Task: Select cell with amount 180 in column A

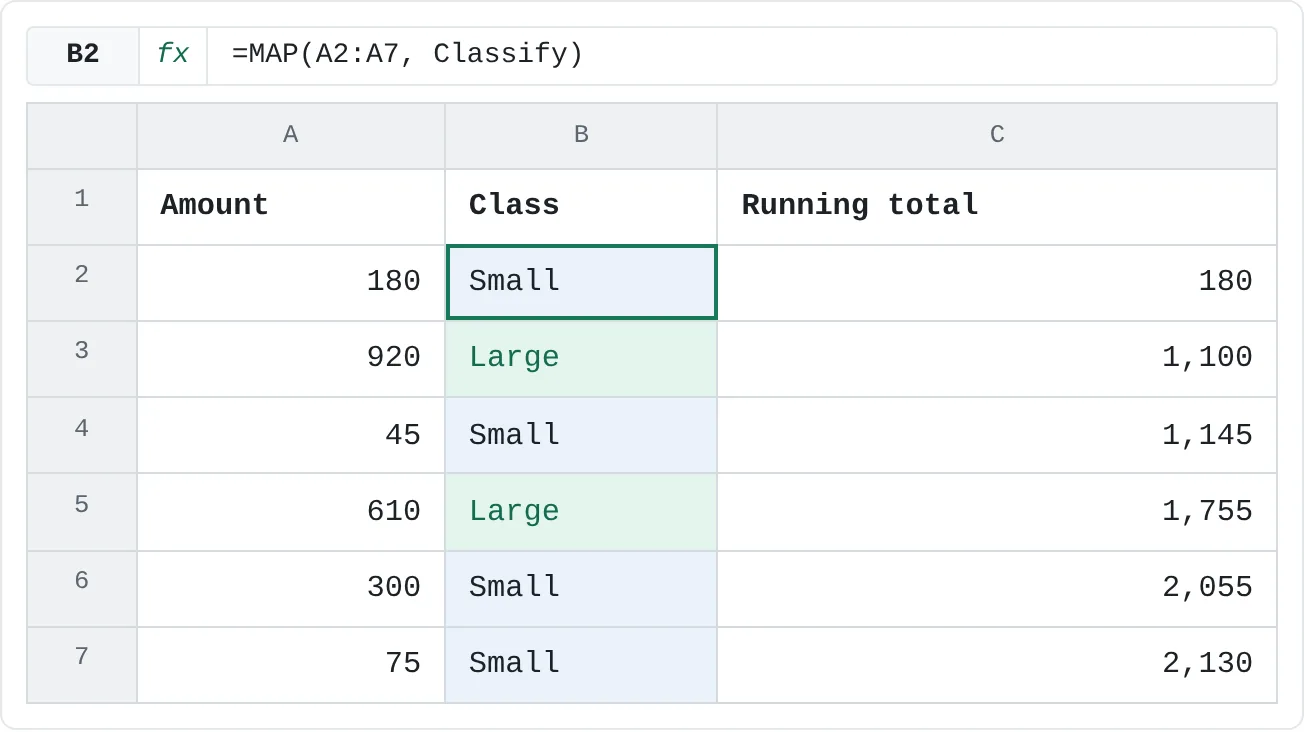Action: click(x=291, y=282)
